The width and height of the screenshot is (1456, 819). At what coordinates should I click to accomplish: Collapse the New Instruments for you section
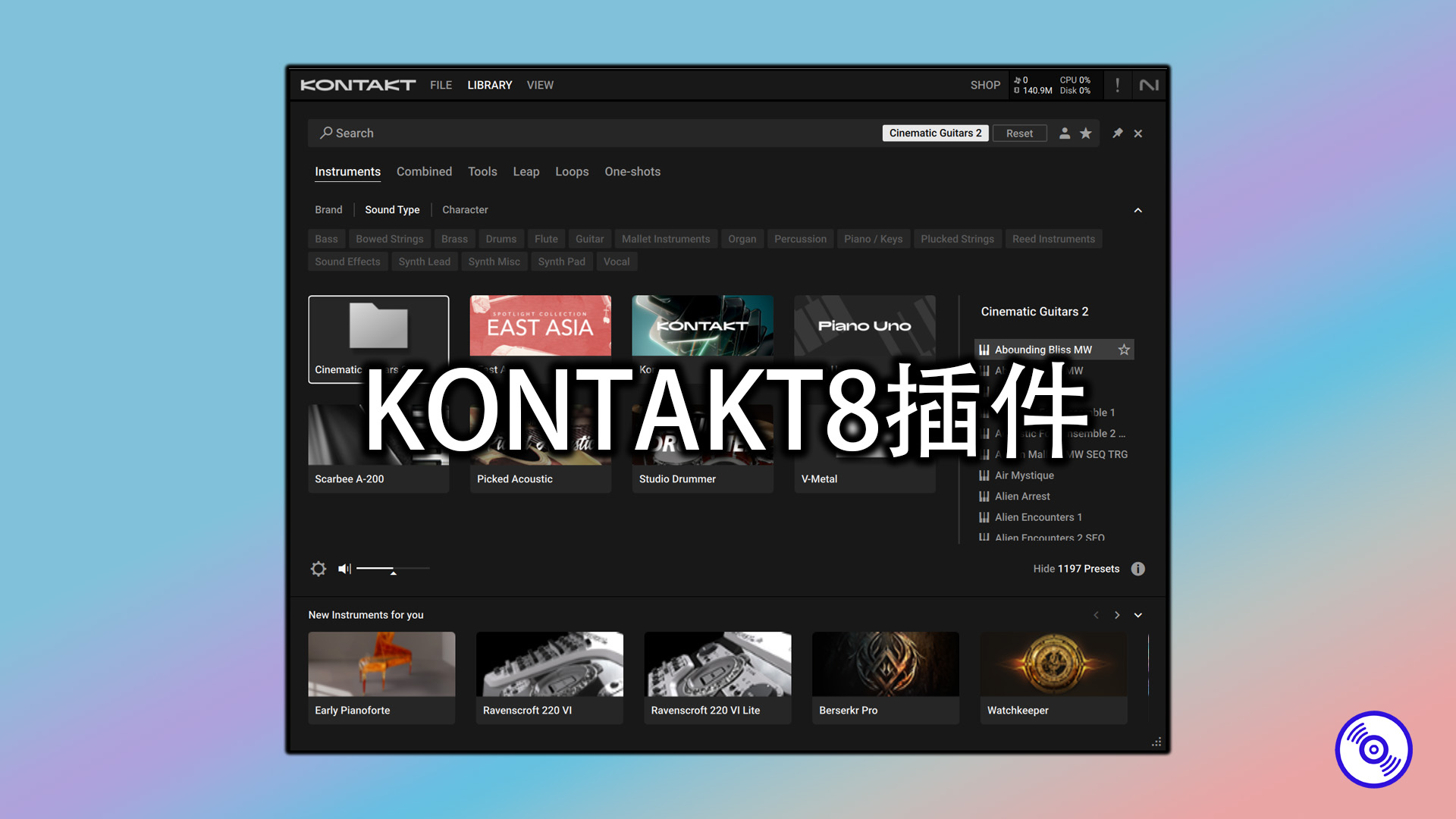point(1138,615)
